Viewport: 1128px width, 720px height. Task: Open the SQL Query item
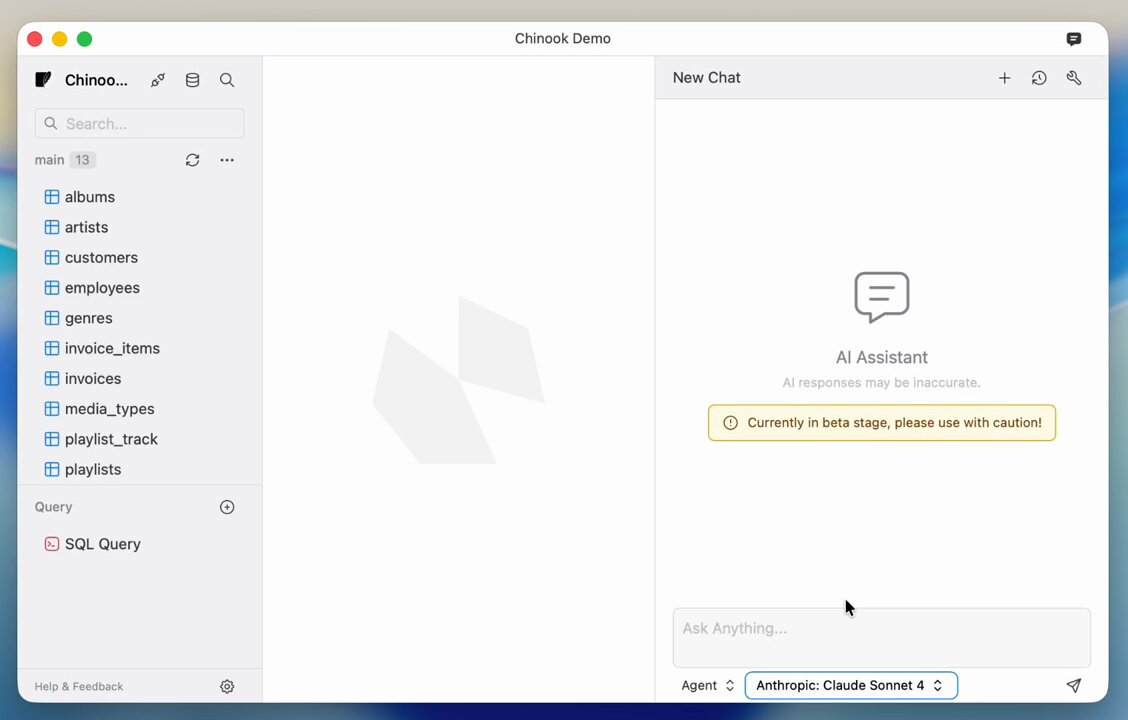[x=102, y=544]
